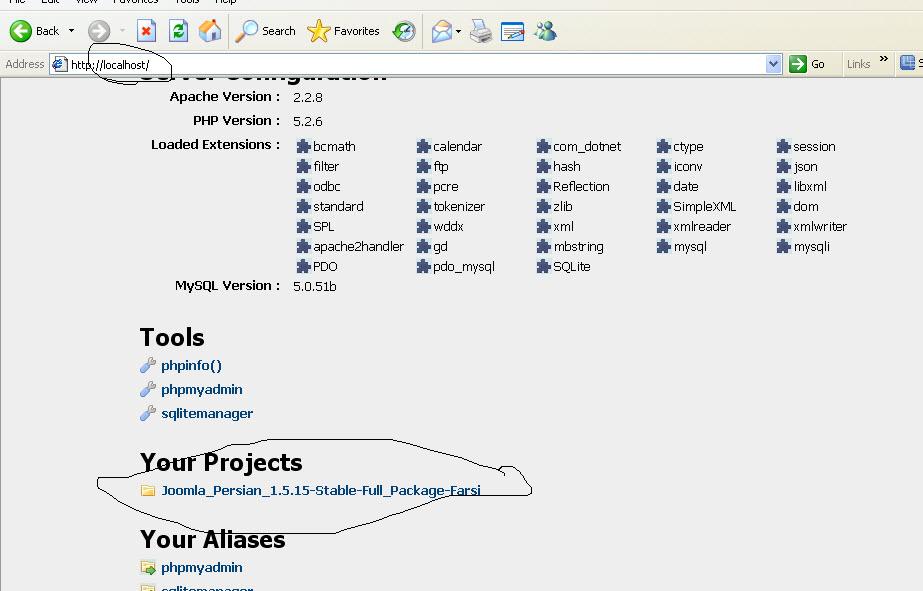
Task: Click the address bar with http://localhost/
Action: [x=415, y=64]
